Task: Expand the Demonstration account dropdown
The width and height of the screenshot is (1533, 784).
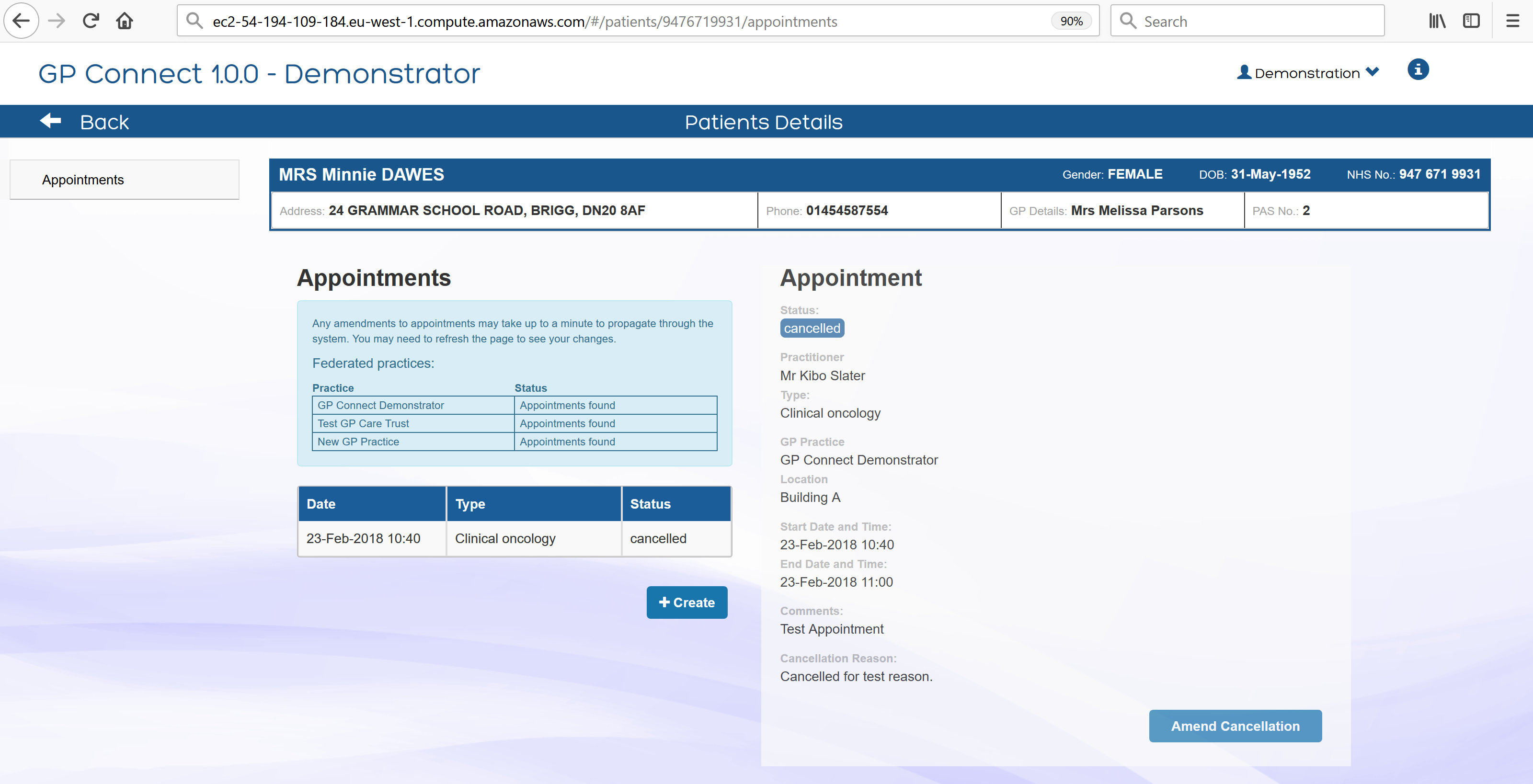Action: tap(1373, 72)
